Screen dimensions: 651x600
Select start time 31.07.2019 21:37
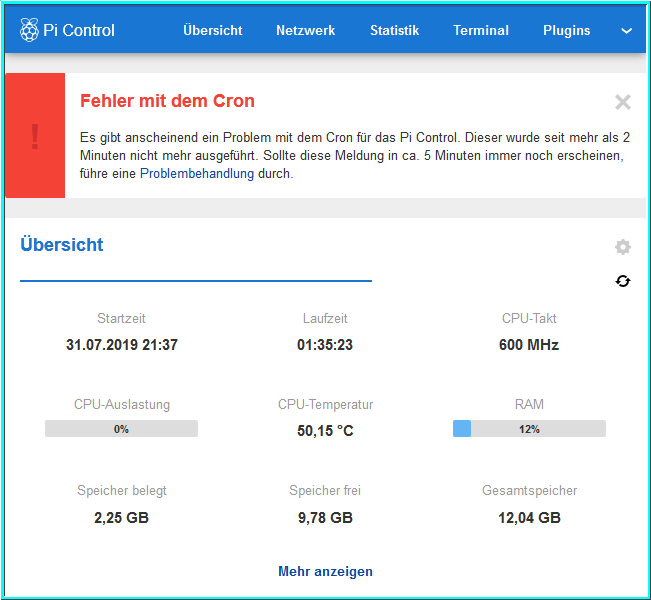tap(122, 345)
